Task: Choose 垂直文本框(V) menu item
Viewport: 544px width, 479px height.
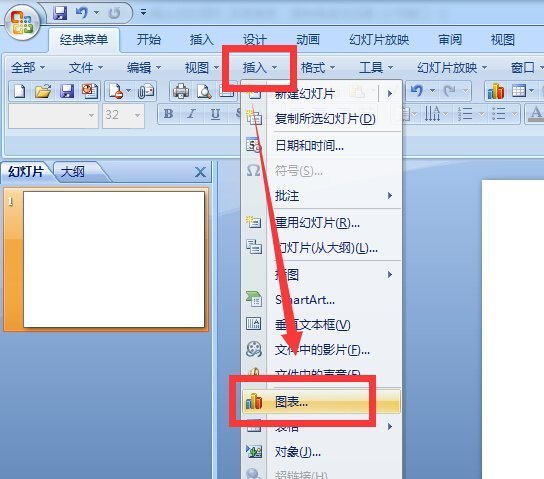Action: 321,325
